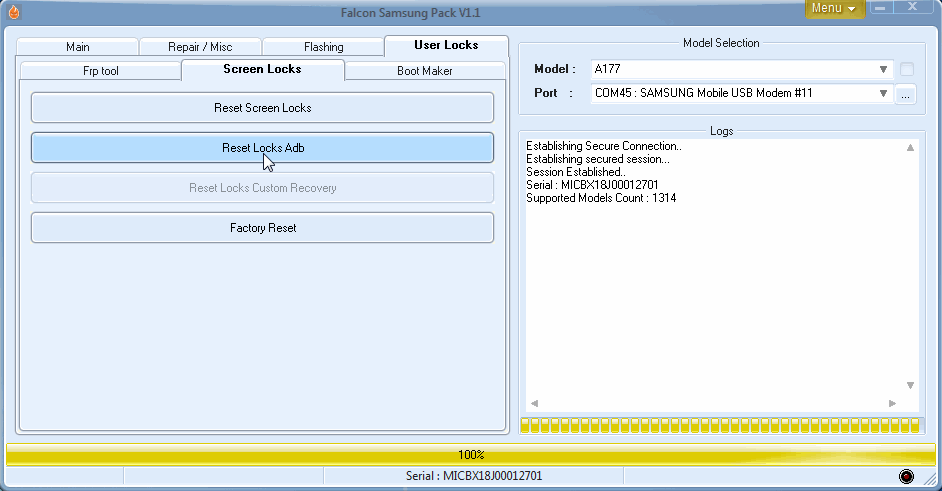942x491 pixels.
Task: Click the Logs scroll left arrow
Action: 534,403
